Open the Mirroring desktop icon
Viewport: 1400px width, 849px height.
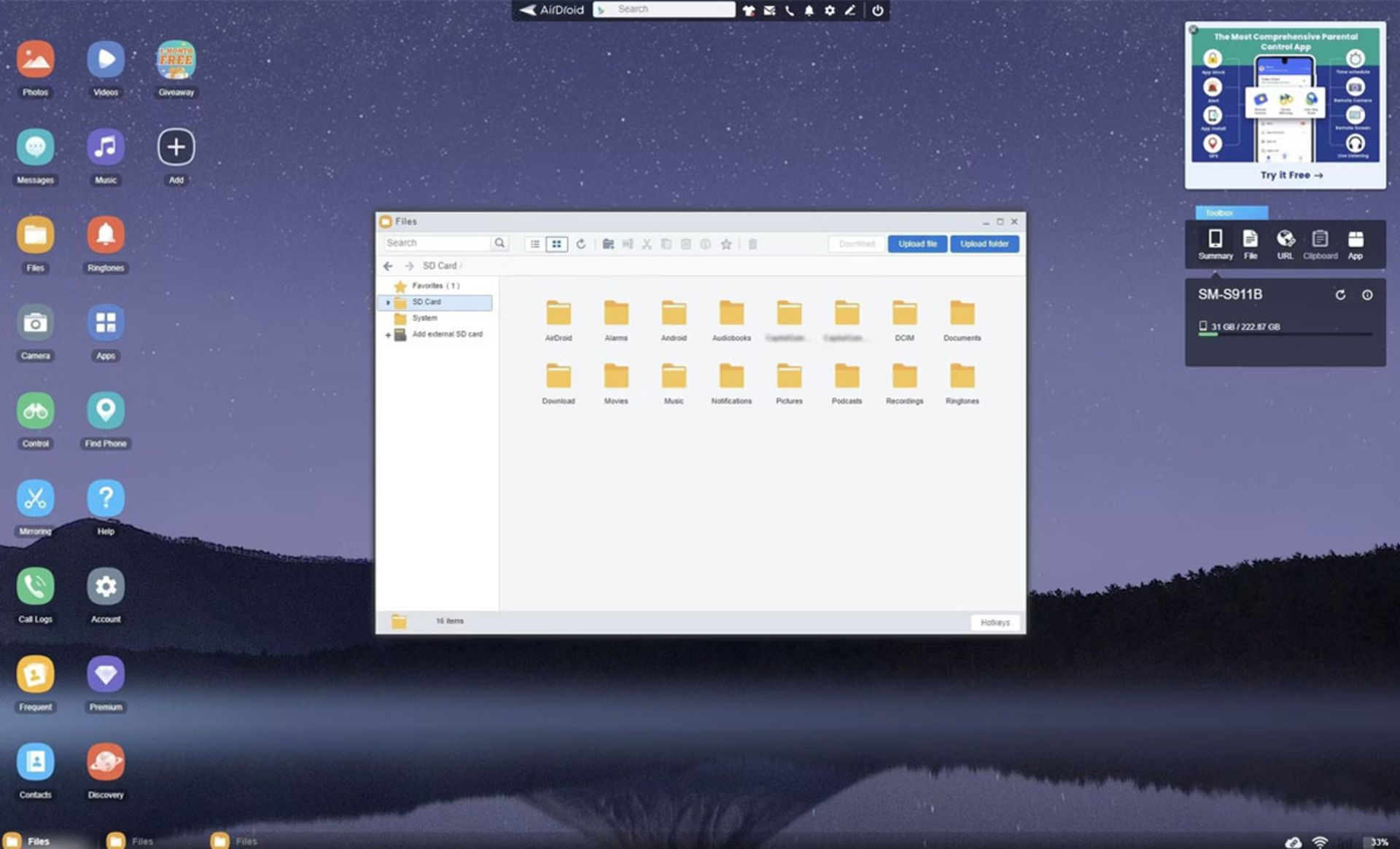point(35,498)
